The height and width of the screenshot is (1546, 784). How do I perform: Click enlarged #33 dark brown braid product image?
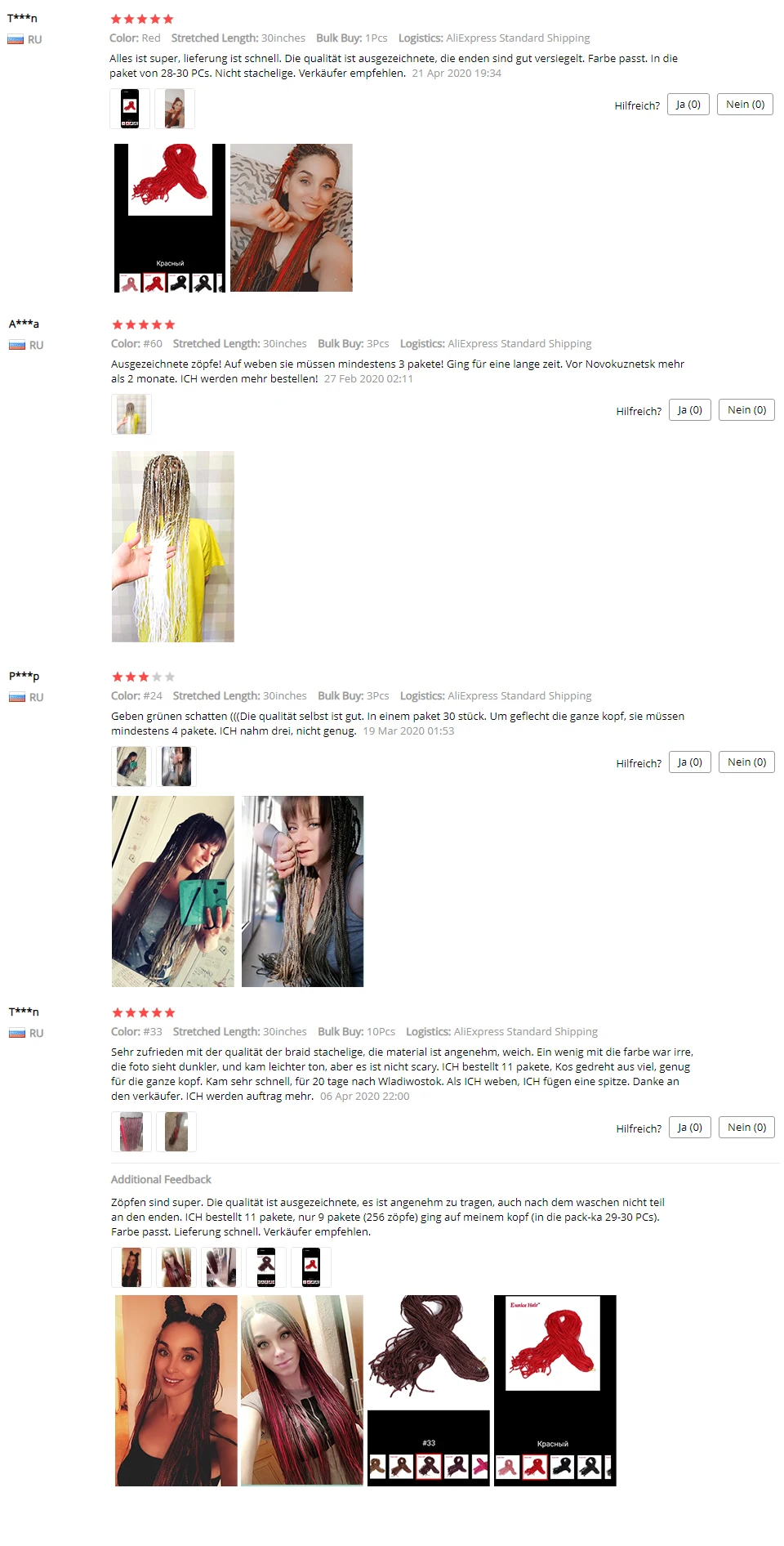[429, 1391]
